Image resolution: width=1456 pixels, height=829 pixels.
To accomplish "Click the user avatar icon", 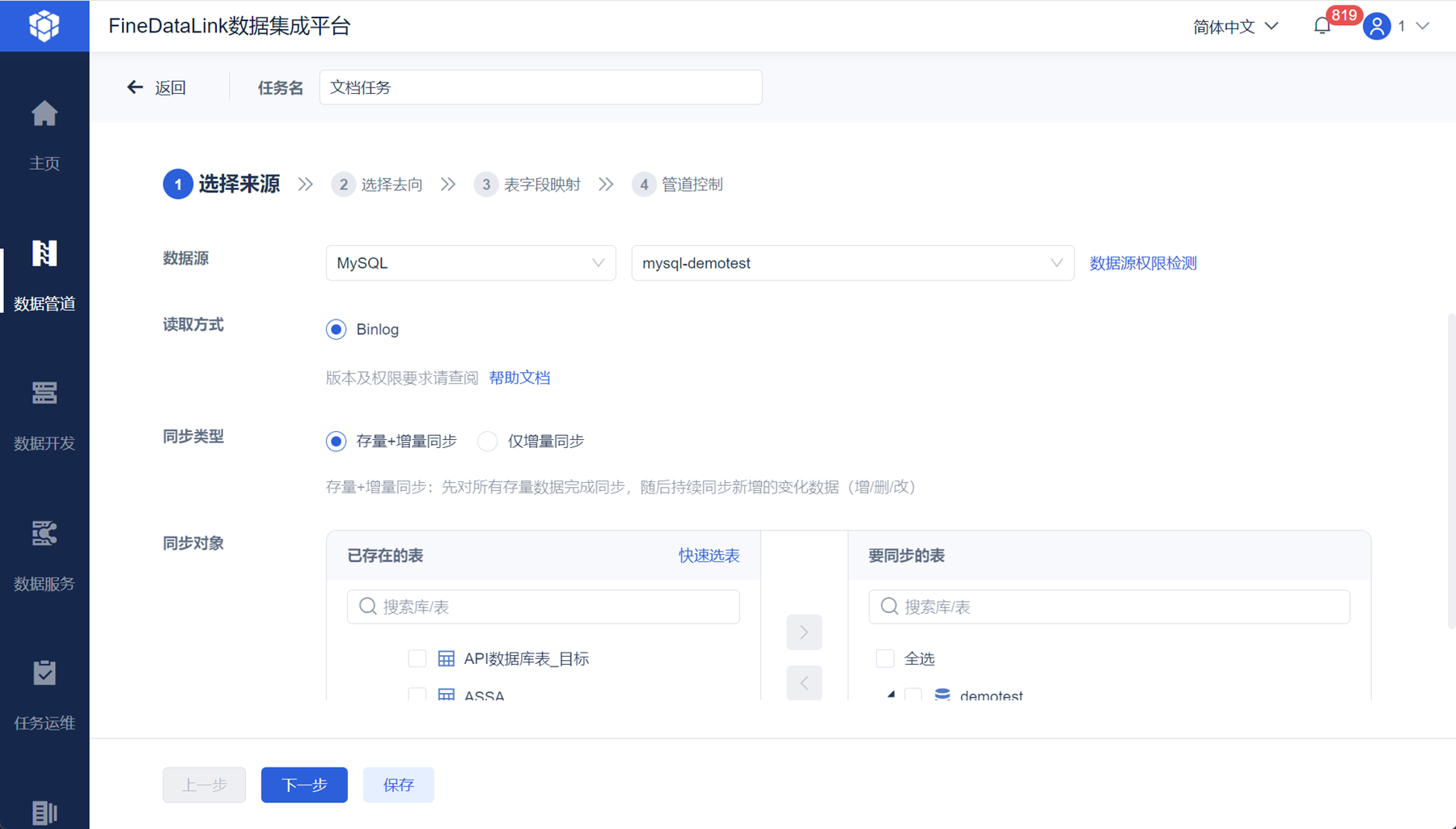I will coord(1377,26).
